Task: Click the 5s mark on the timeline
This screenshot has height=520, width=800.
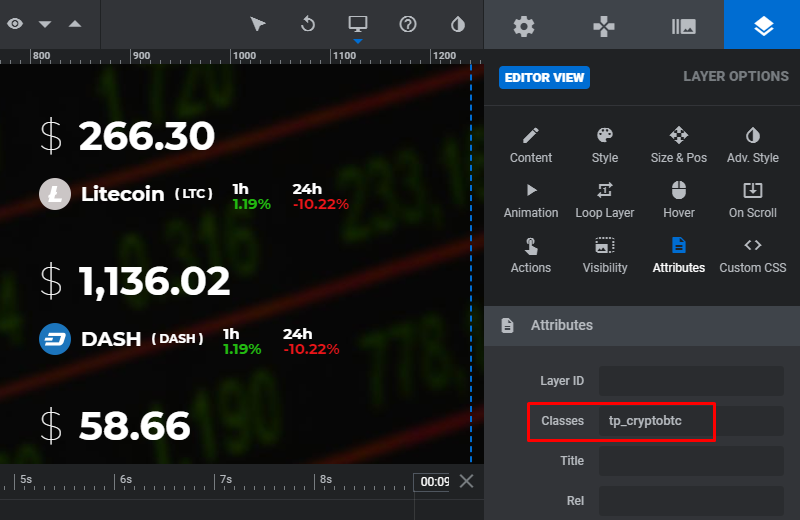Action: tap(26, 479)
